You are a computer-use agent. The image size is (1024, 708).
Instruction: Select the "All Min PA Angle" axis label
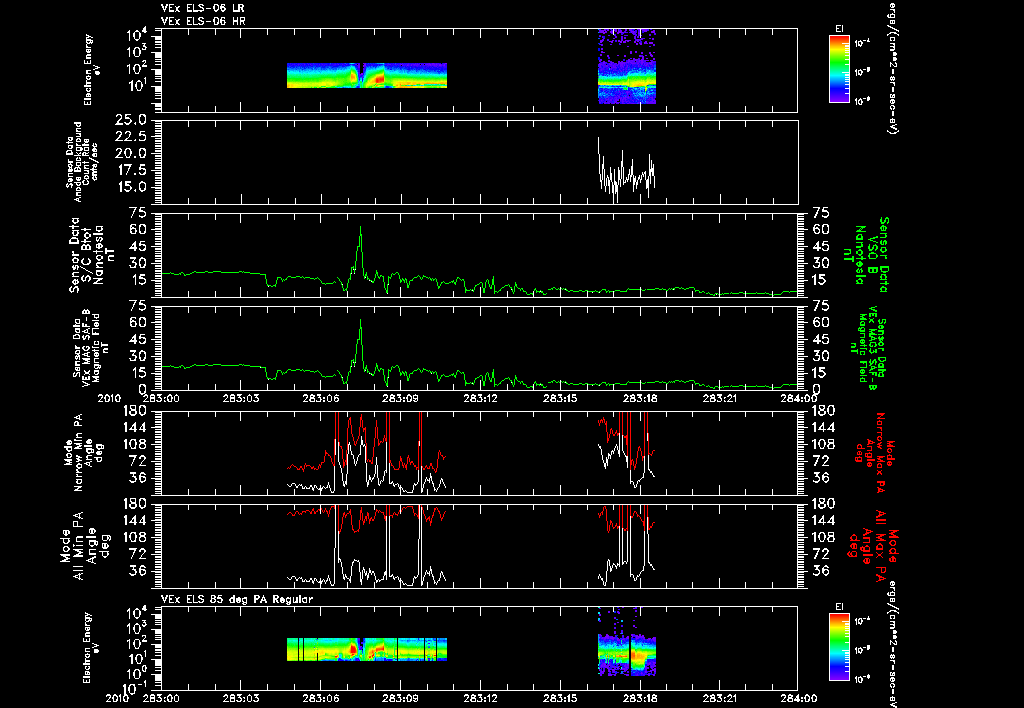(85, 545)
